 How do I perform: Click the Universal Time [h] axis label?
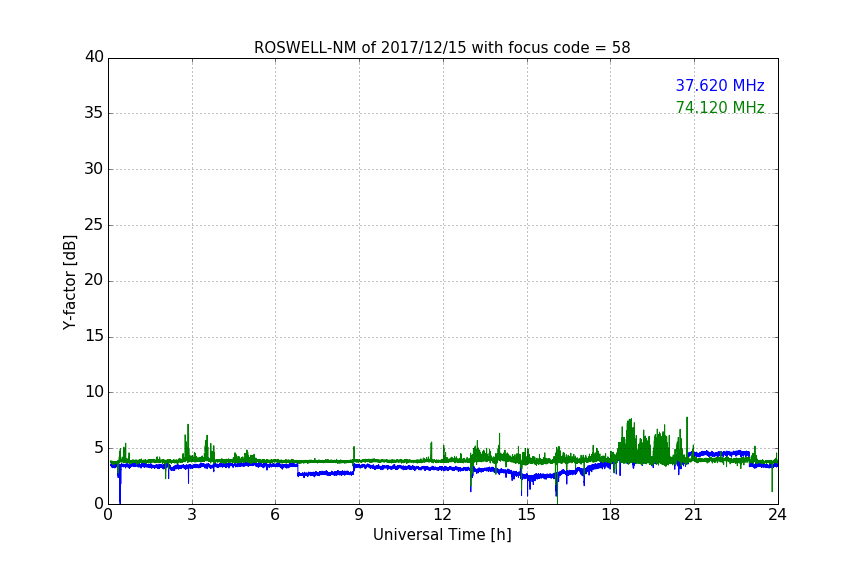coord(442,535)
